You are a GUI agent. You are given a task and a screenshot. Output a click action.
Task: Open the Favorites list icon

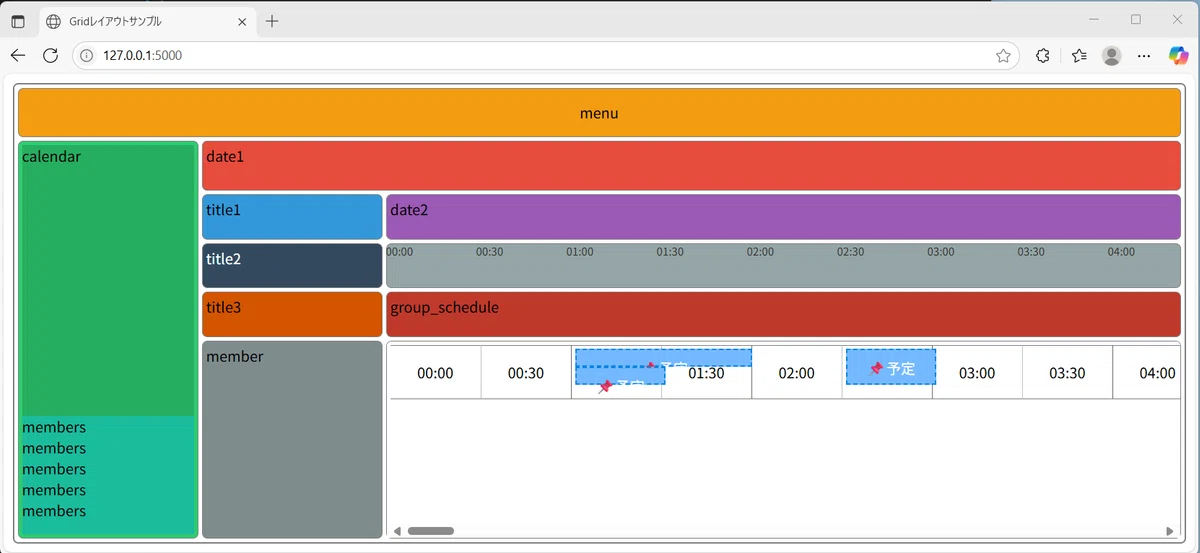pyautogui.click(x=1079, y=56)
